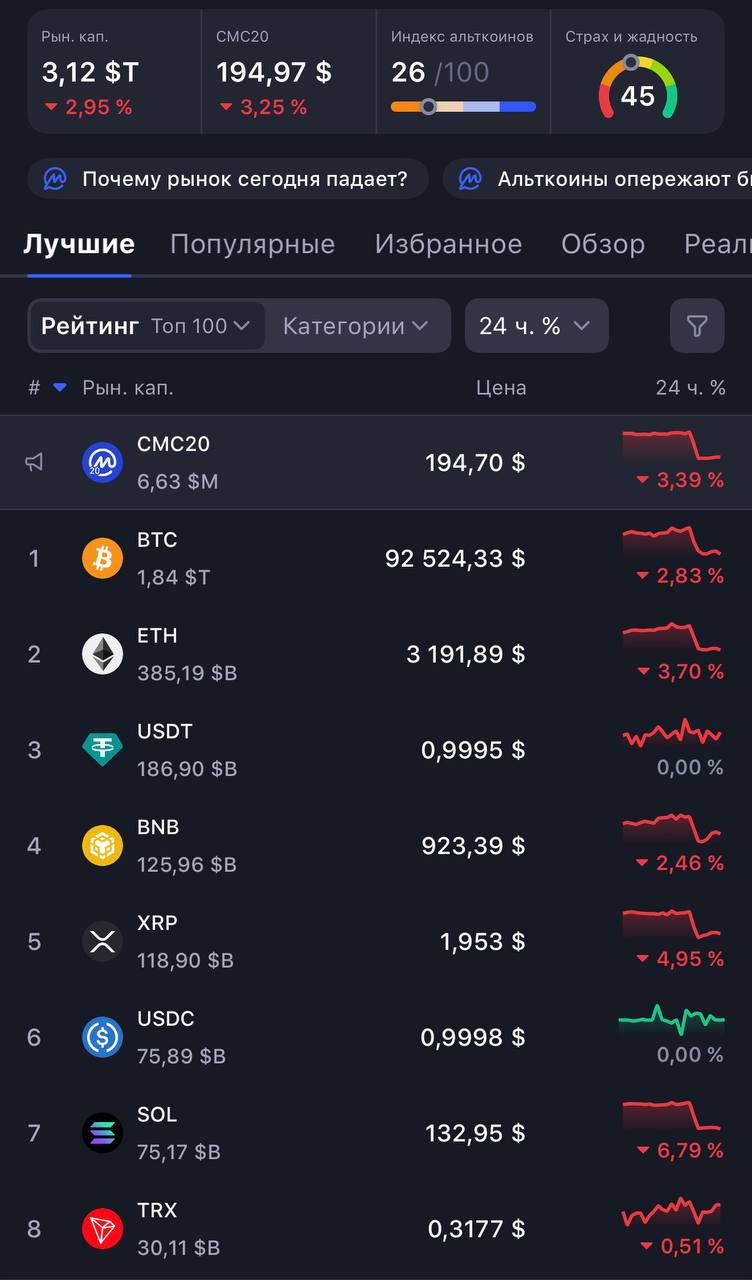Tap the Bitcoin coin icon
The height and width of the screenshot is (1280, 752).
point(102,558)
